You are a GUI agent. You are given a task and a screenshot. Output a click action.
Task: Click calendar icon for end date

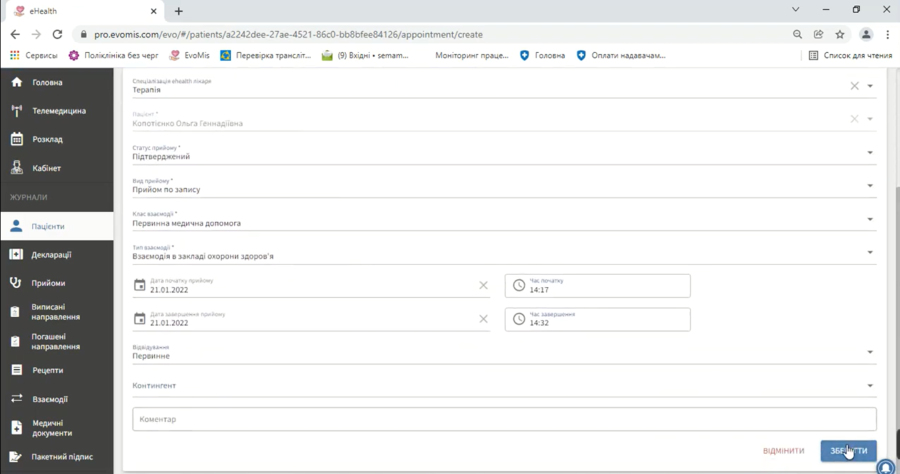coord(139,318)
